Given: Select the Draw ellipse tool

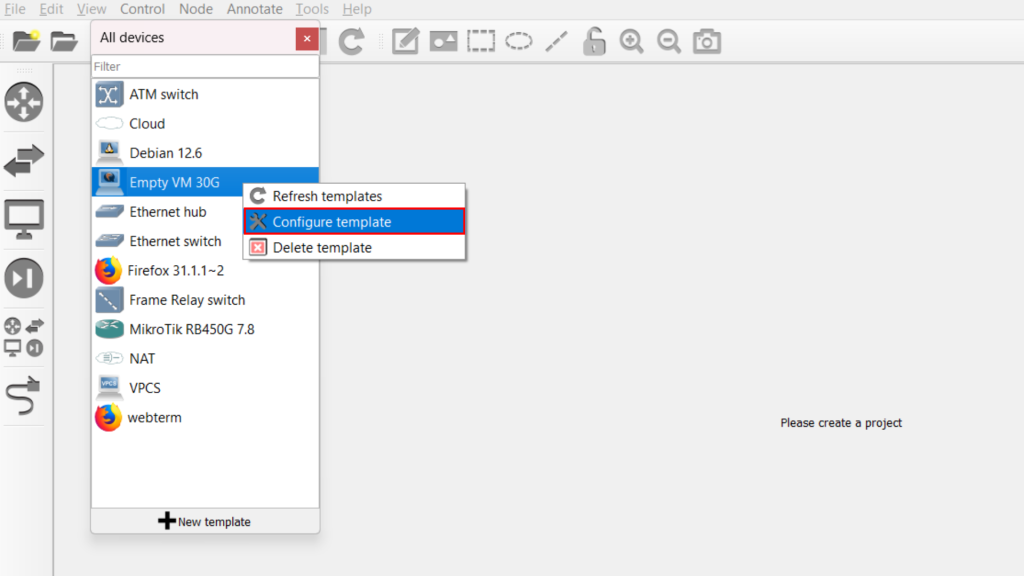Looking at the screenshot, I should [x=519, y=41].
